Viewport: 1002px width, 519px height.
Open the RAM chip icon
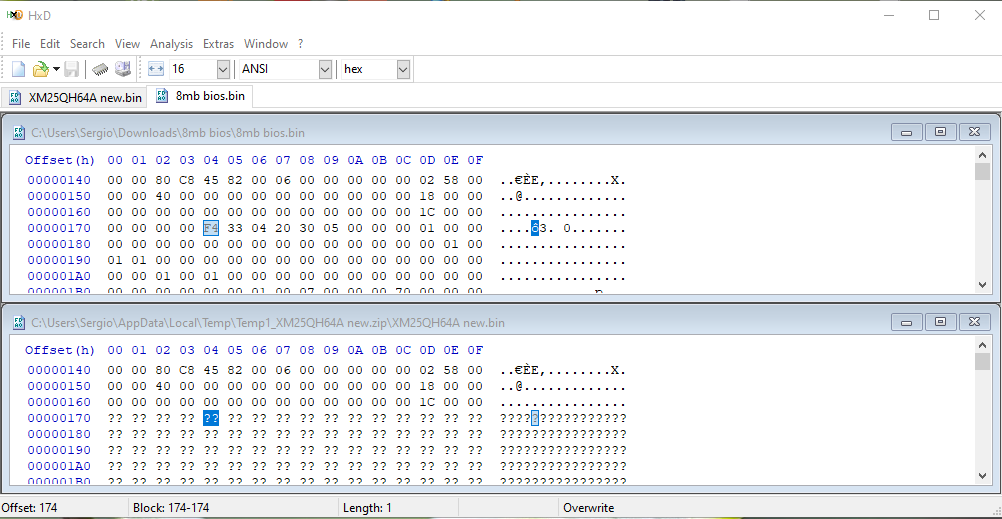(100, 69)
